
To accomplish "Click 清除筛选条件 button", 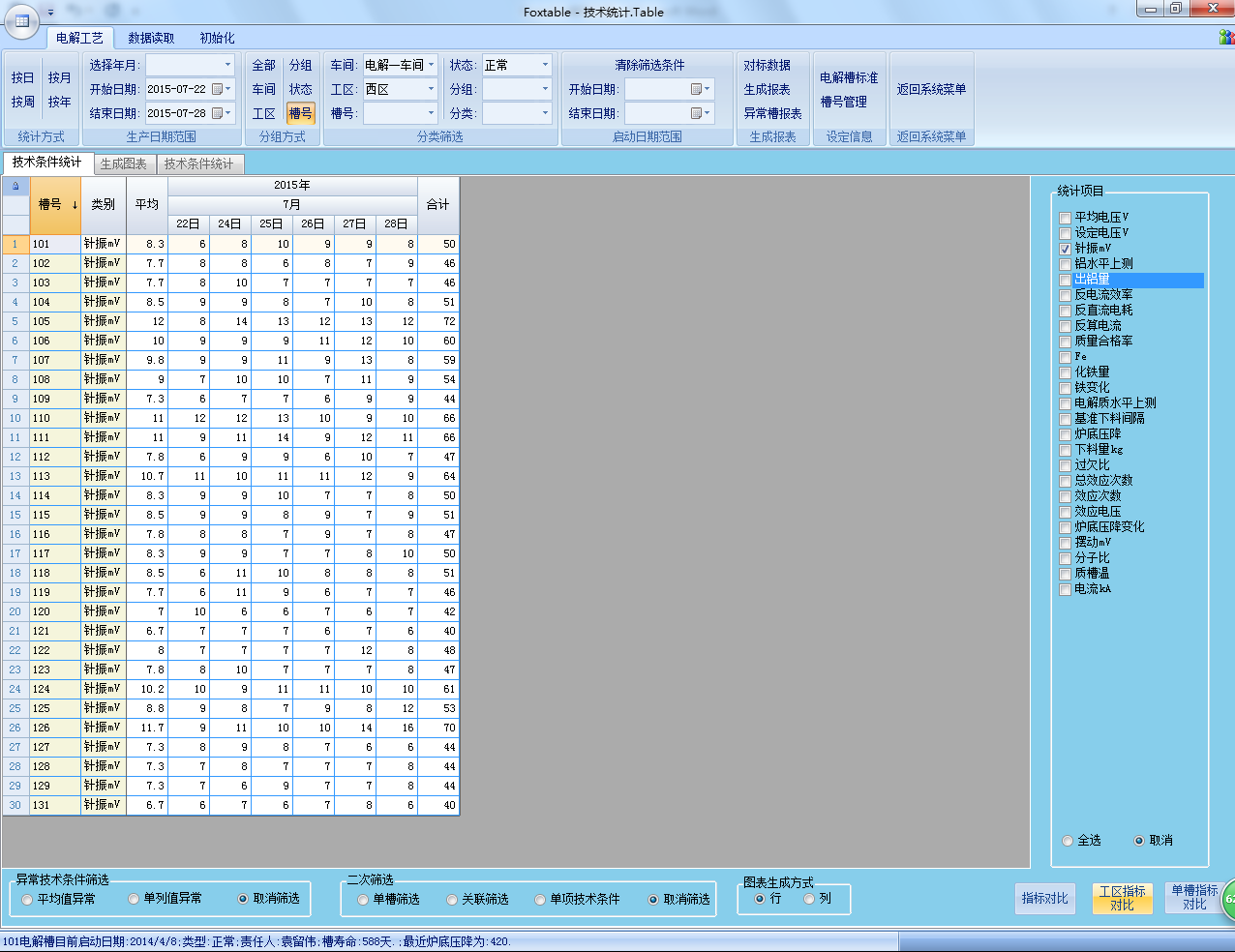I will pos(649,65).
